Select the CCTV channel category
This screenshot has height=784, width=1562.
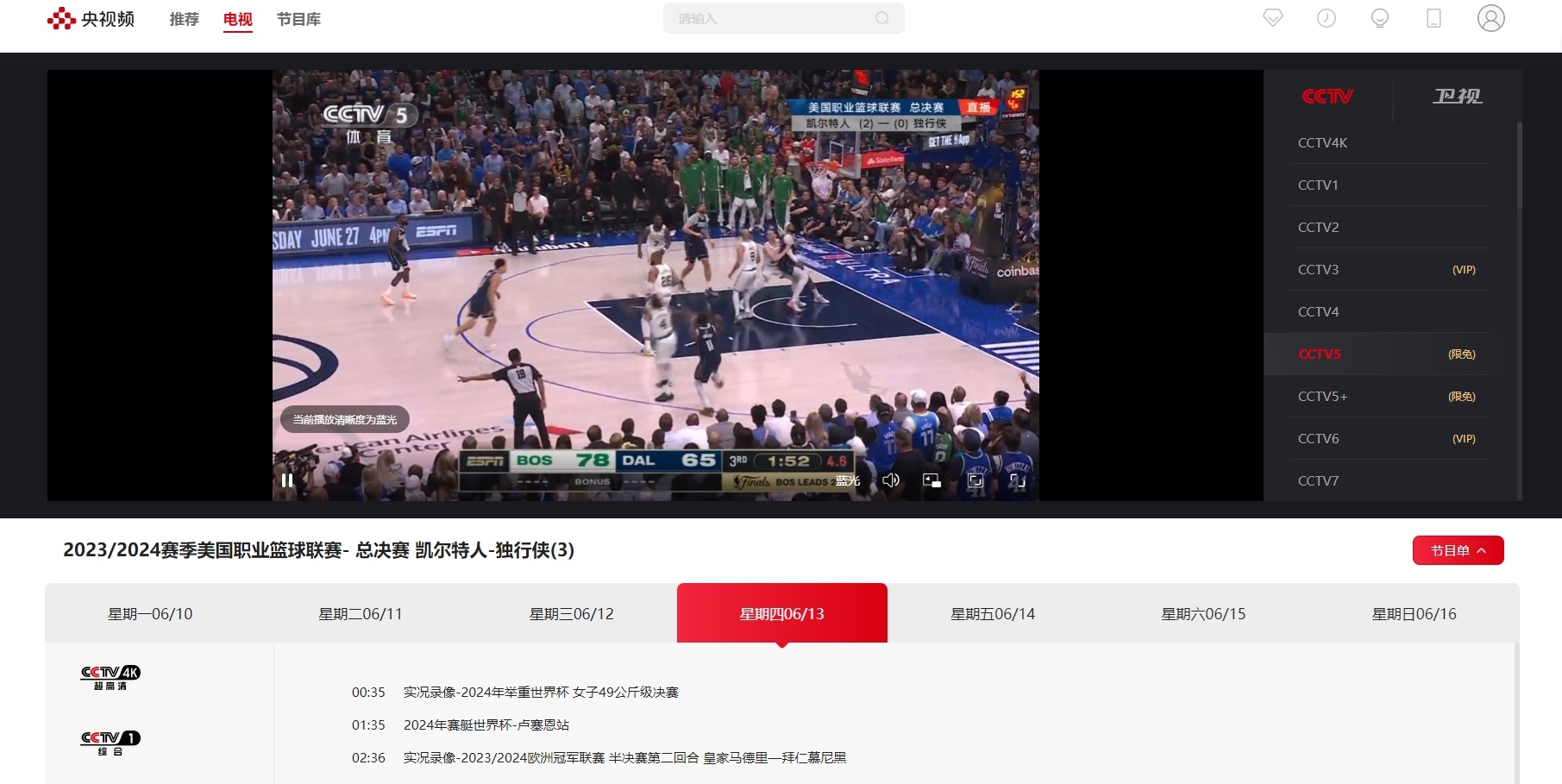pos(1328,96)
